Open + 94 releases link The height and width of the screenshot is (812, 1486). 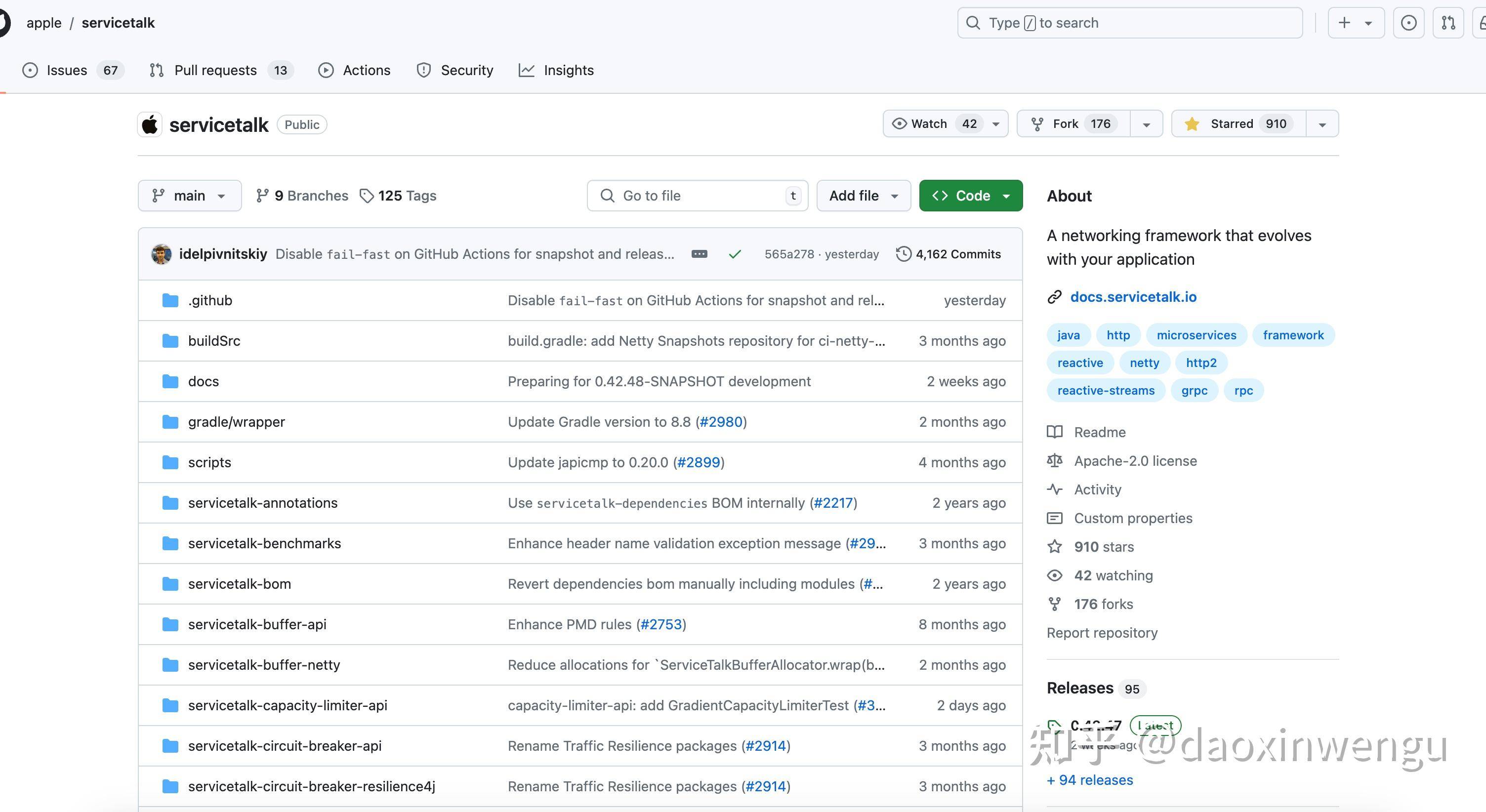pos(1090,780)
